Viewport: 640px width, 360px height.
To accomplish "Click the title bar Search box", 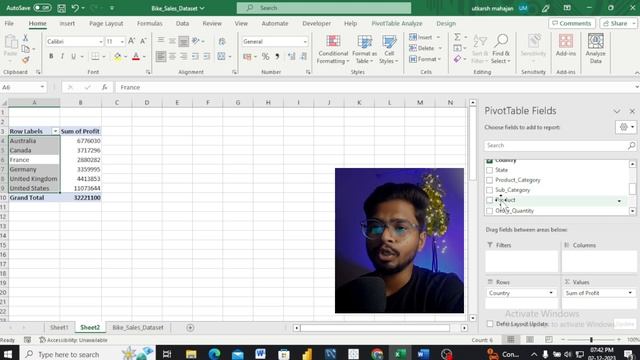I will click(324, 8).
